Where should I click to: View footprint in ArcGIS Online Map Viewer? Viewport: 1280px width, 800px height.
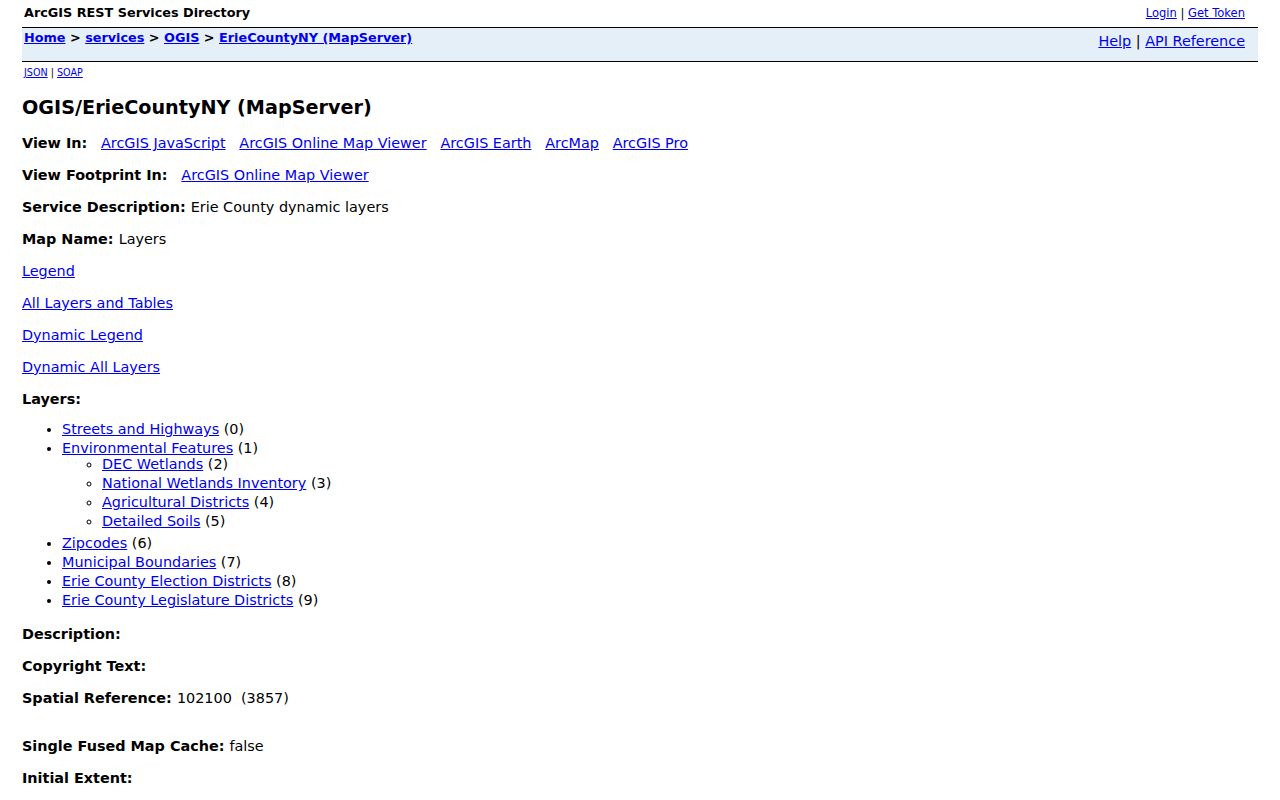(x=275, y=175)
